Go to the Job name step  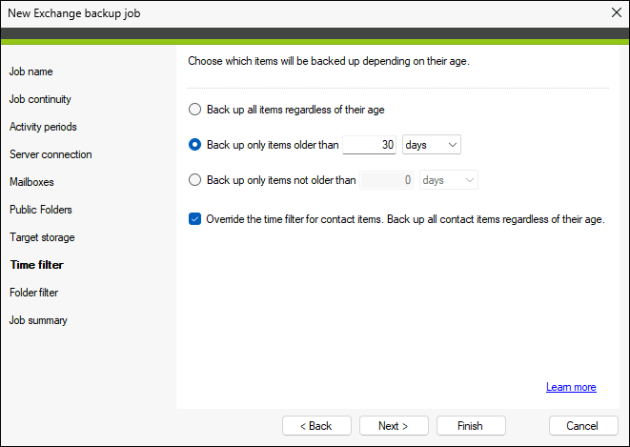[x=31, y=71]
